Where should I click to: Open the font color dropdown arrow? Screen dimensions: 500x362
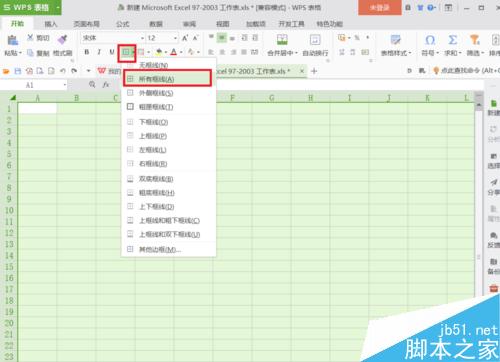pos(181,52)
